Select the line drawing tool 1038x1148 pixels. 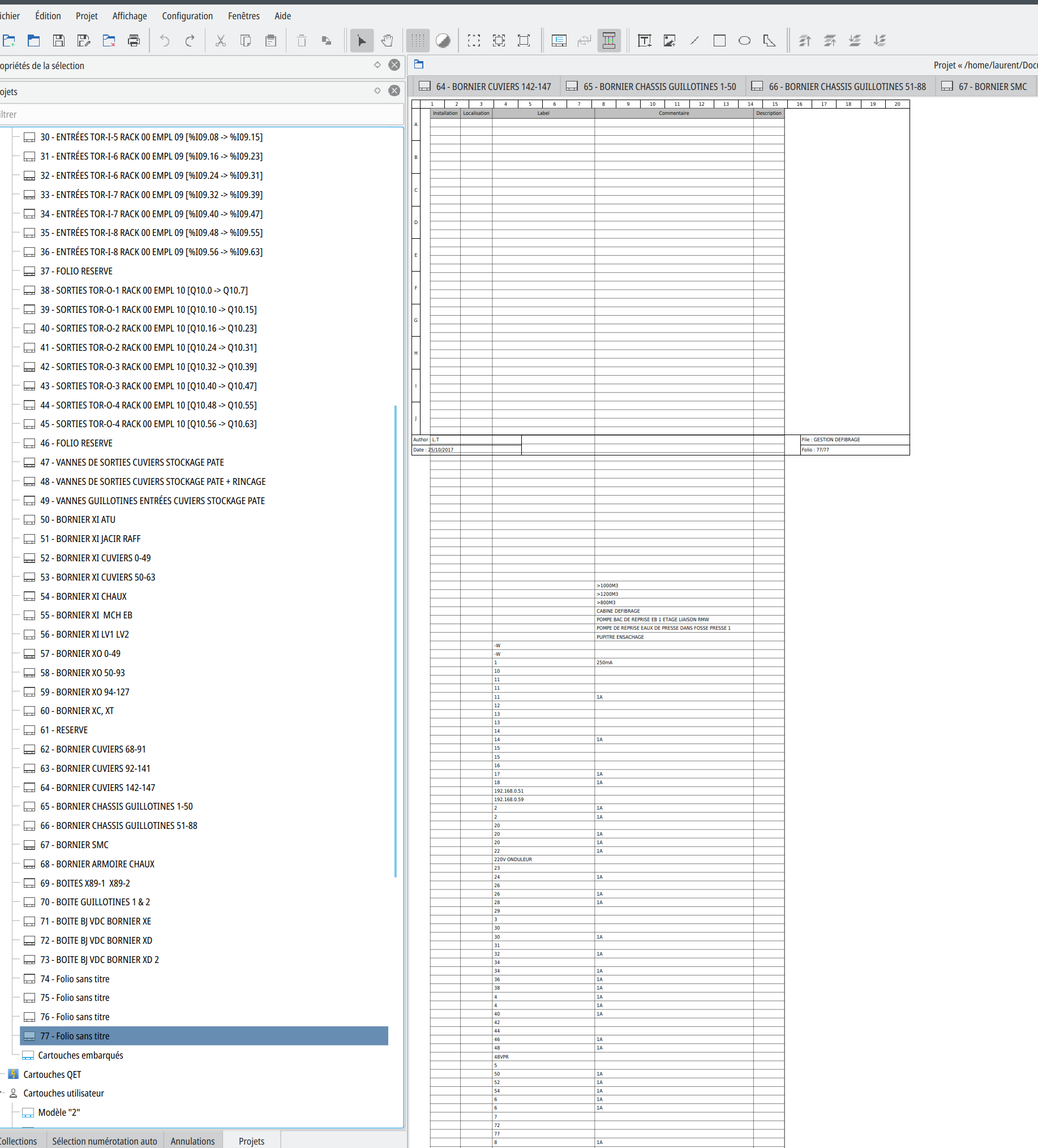pos(694,40)
